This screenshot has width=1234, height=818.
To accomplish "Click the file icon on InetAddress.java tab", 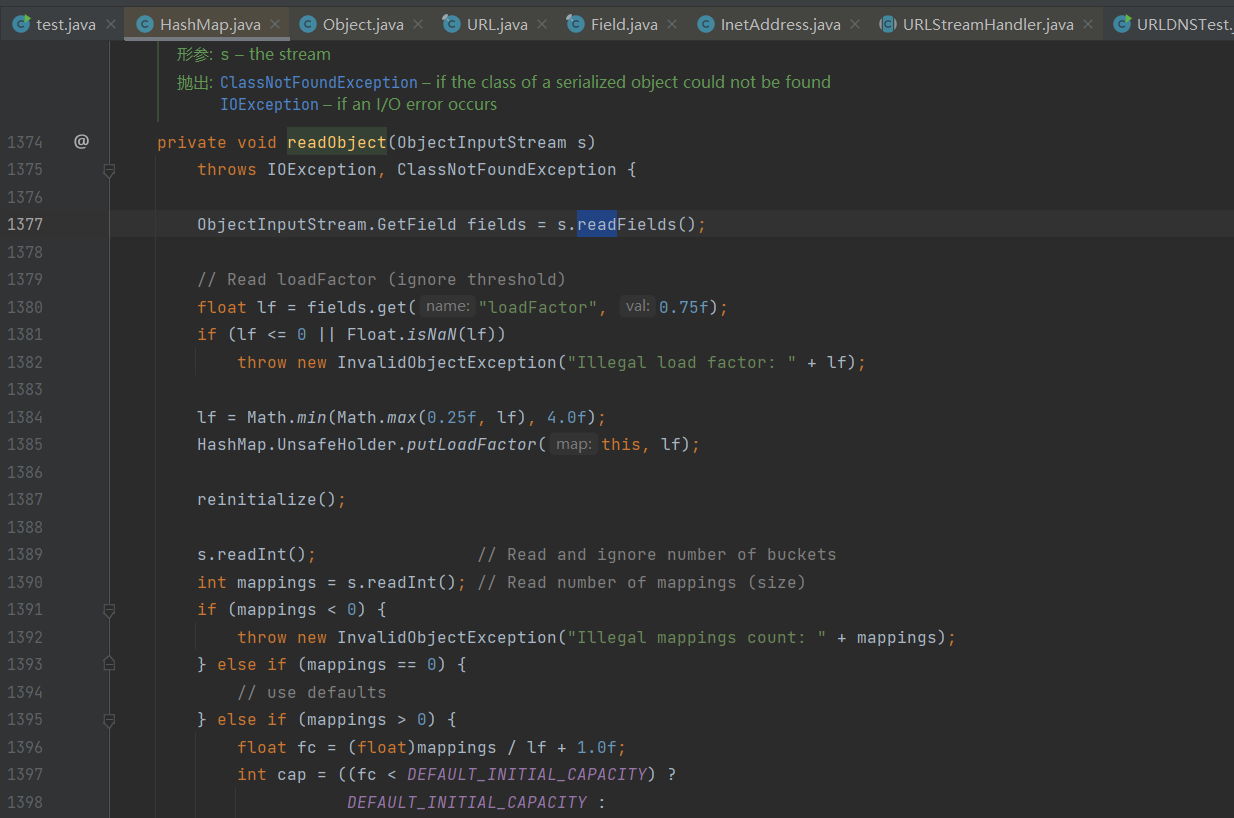I will coord(706,24).
